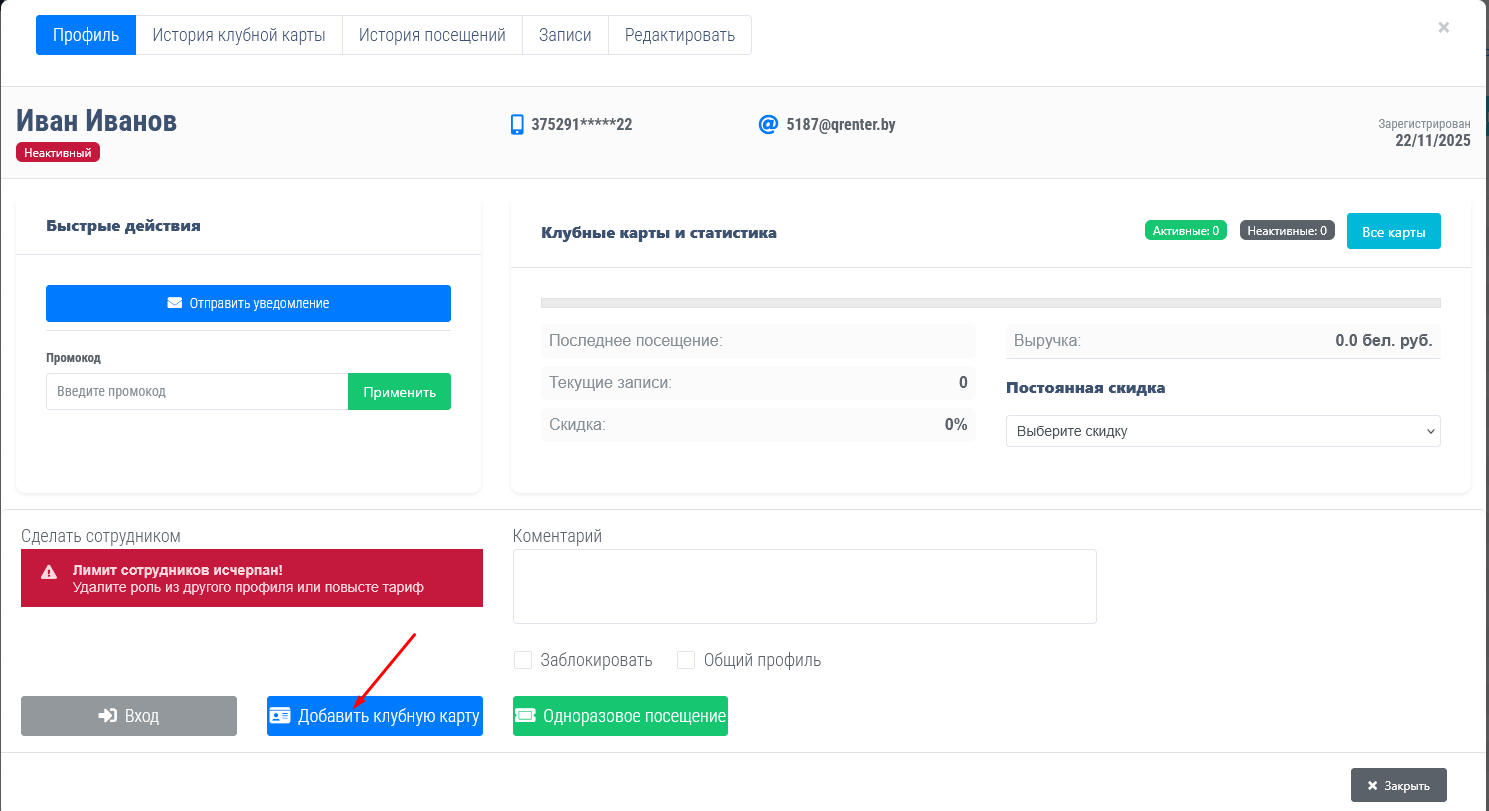Click the envelope icon on notification button
This screenshot has height=811, width=1489.
175,303
